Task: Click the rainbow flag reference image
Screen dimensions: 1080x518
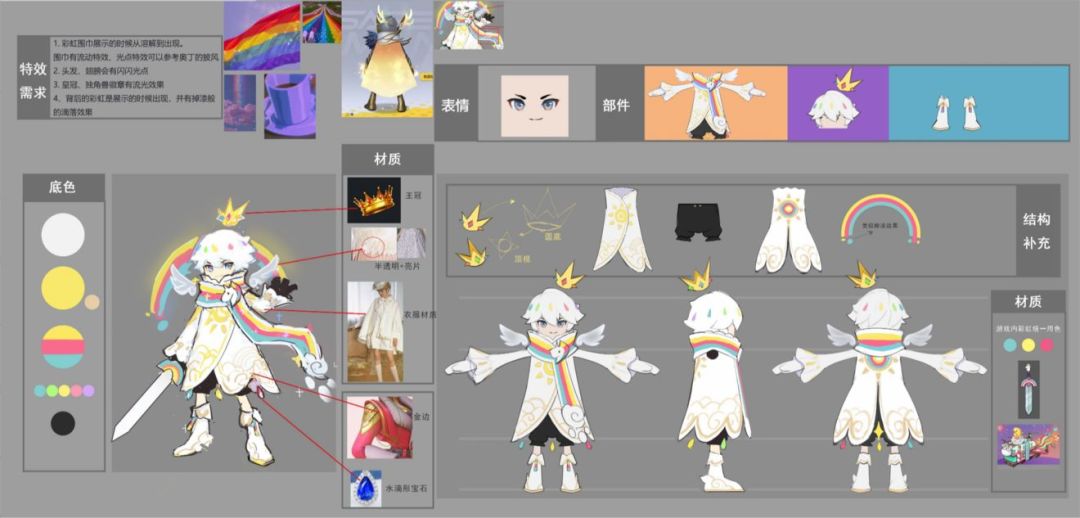Action: [262, 34]
